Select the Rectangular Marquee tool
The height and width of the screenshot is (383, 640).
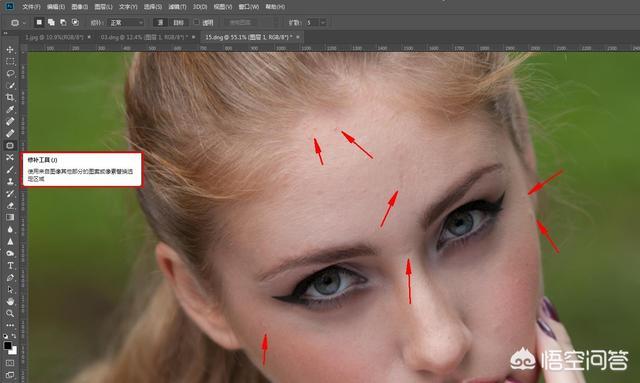[x=10, y=62]
